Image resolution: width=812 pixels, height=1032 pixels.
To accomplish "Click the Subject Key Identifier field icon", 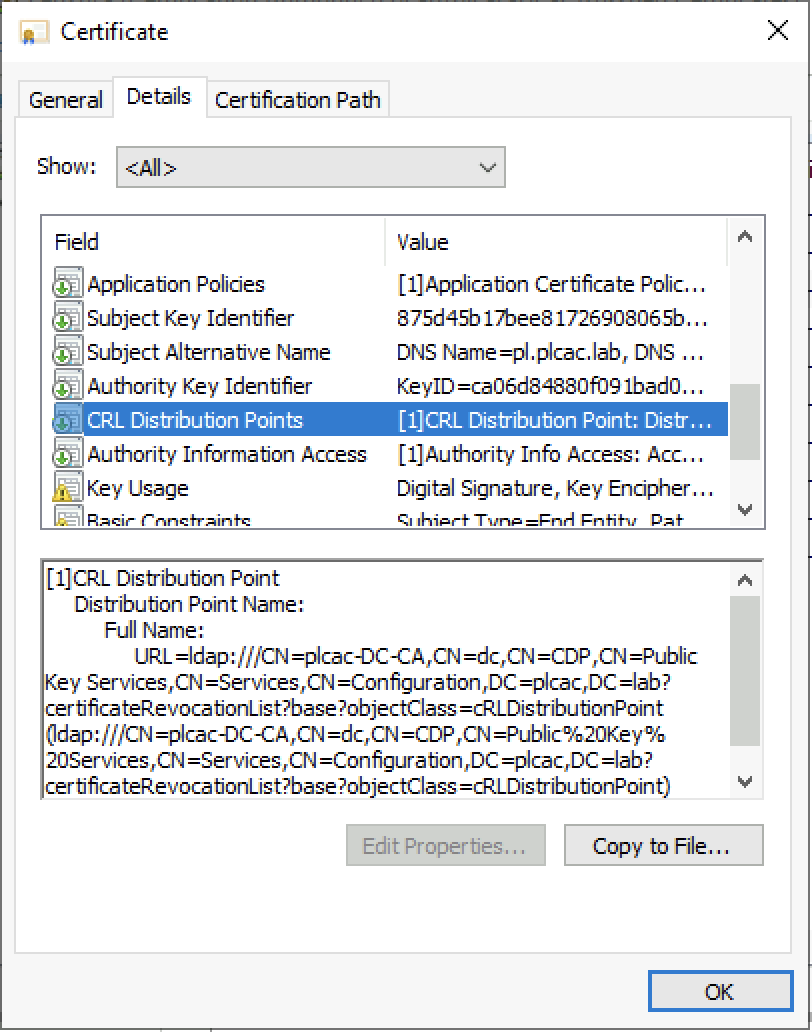I will [67, 319].
